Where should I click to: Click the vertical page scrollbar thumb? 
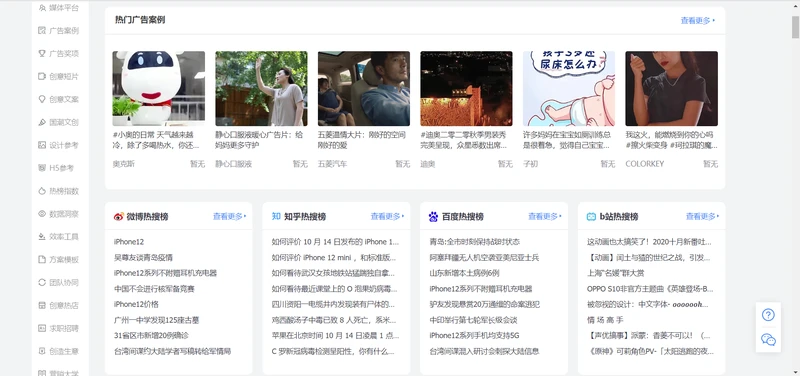795,27
